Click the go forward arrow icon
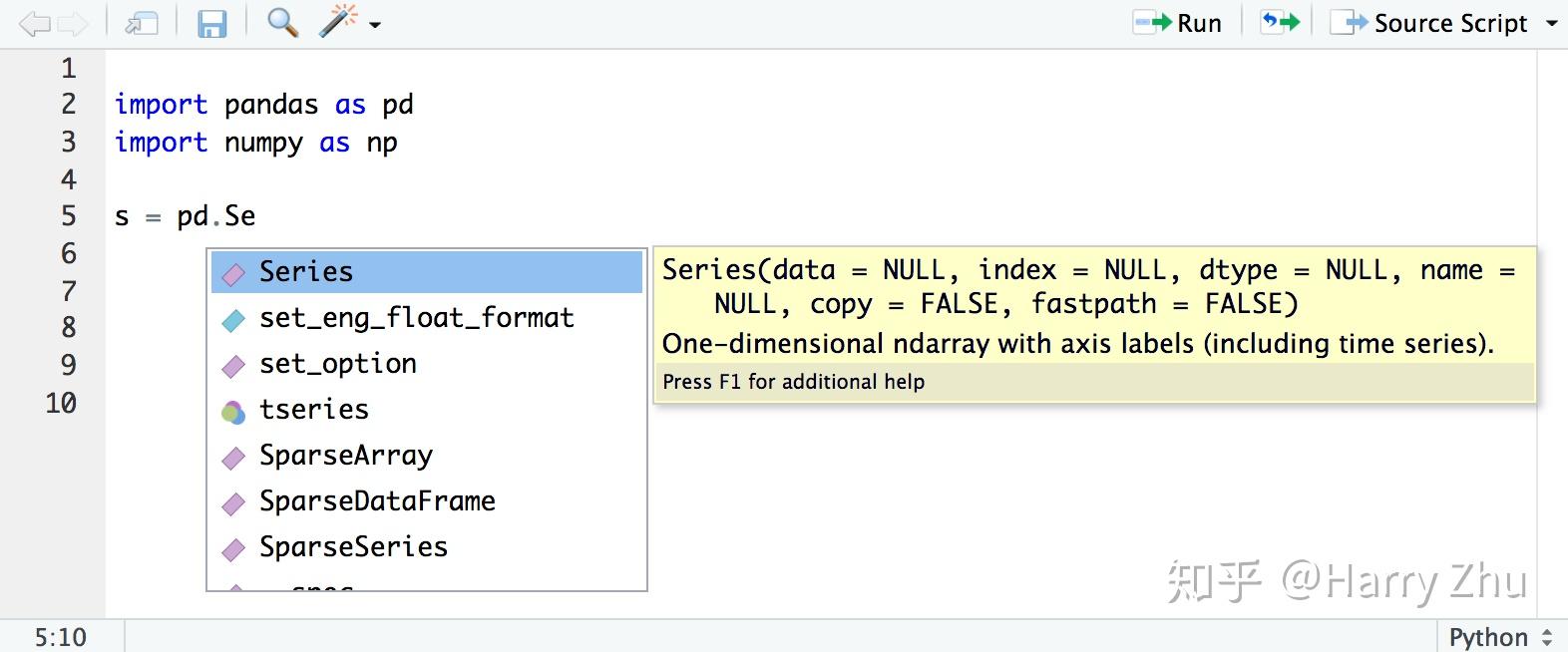Image resolution: width=1568 pixels, height=652 pixels. click(x=73, y=24)
